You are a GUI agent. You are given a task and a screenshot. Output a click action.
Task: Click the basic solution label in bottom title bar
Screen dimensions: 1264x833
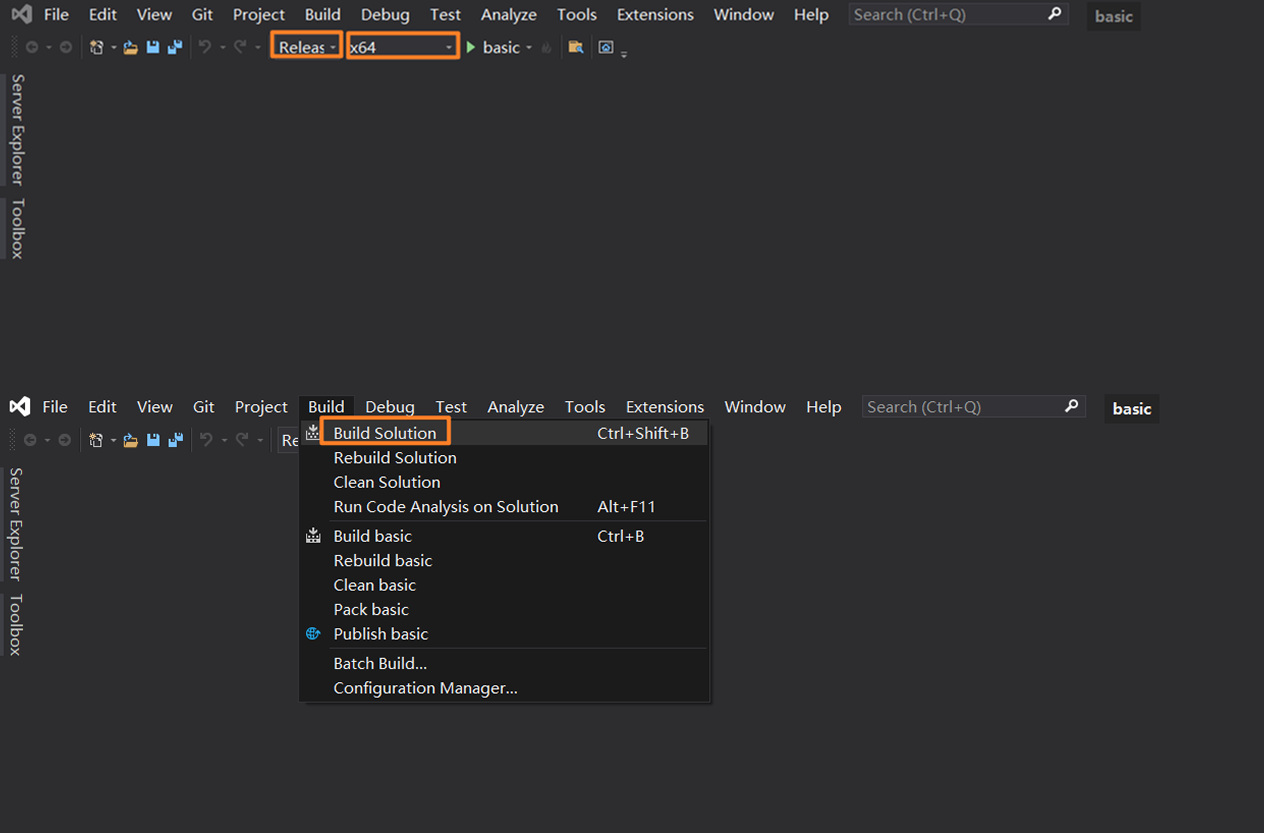[1132, 409]
